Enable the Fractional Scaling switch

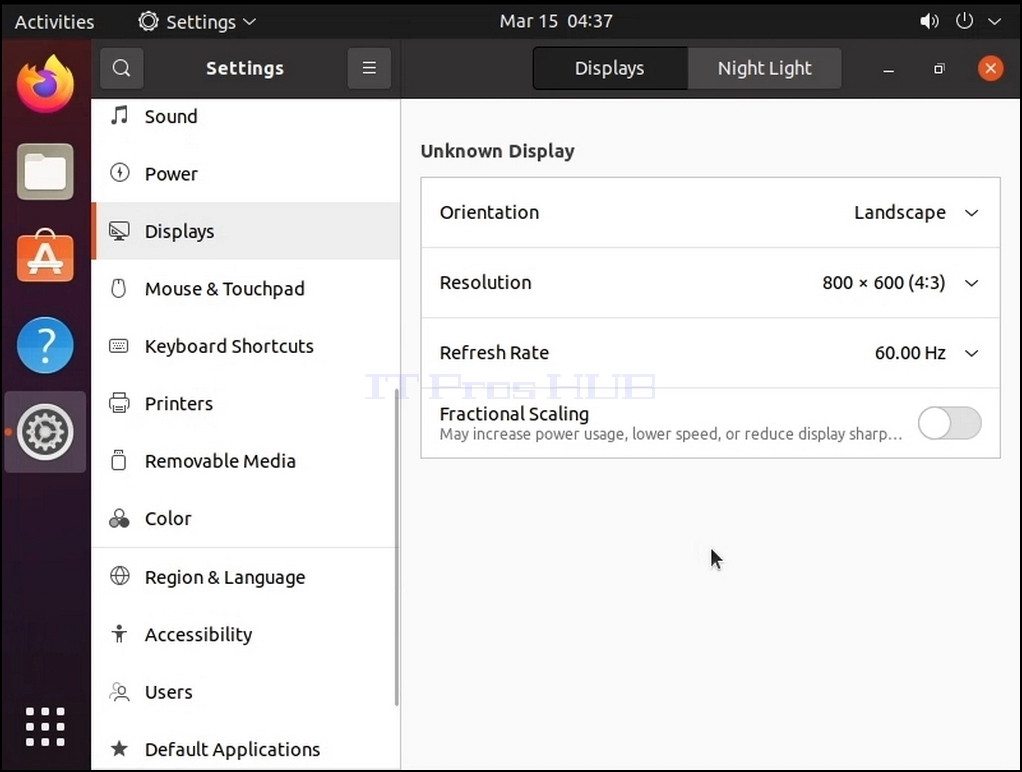click(x=949, y=423)
